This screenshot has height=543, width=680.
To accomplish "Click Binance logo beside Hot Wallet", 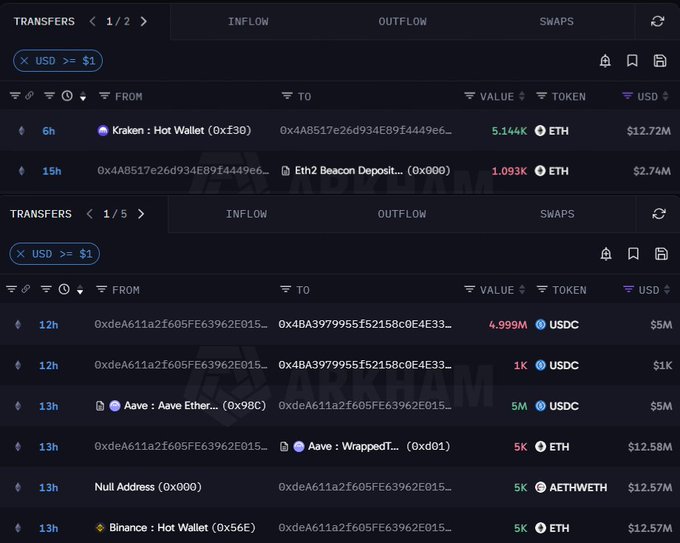I will [100, 528].
